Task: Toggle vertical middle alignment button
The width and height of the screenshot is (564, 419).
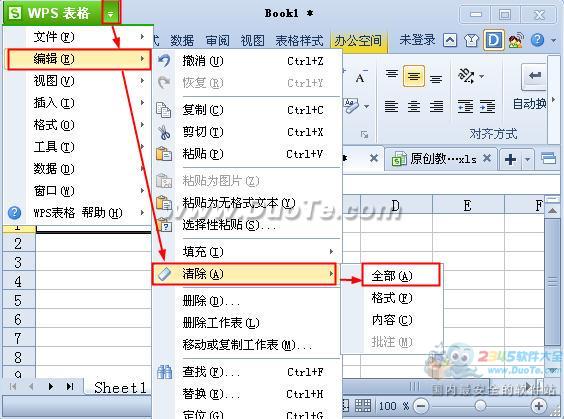Action: (414, 76)
